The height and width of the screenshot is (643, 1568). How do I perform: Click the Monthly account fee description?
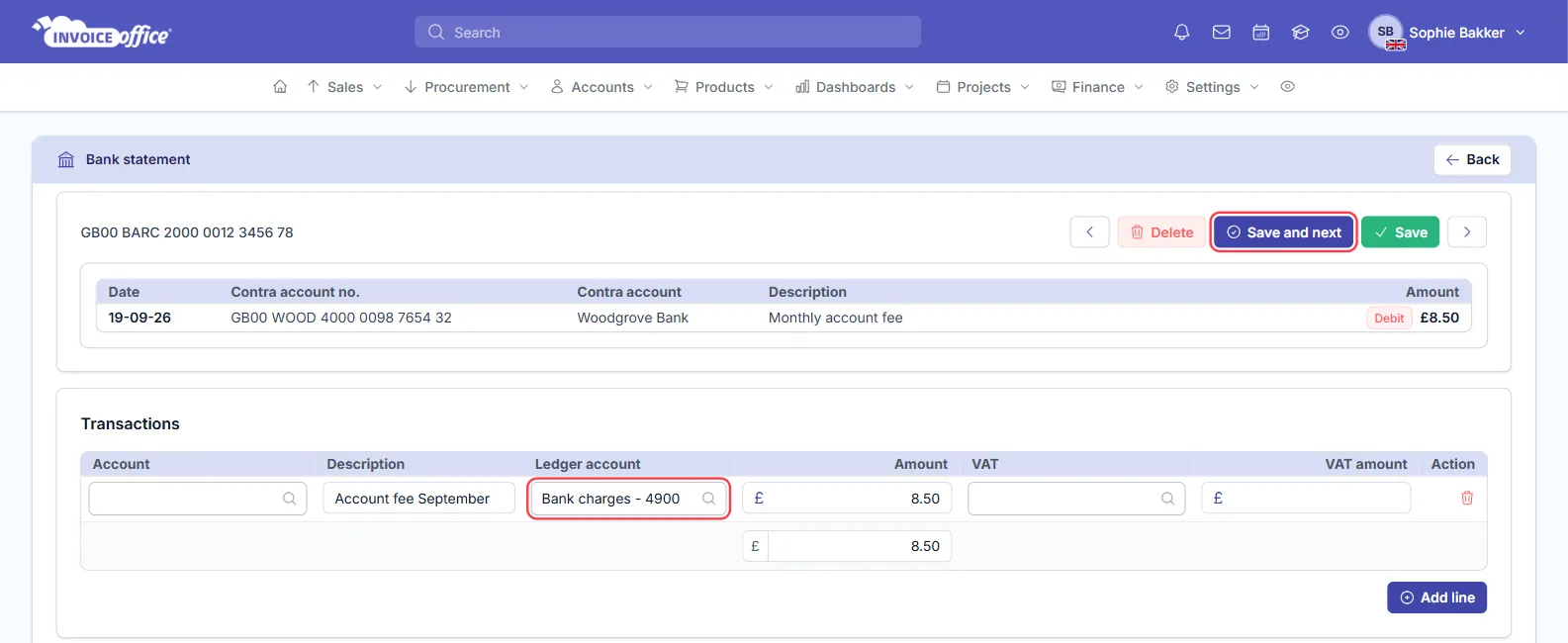click(836, 318)
